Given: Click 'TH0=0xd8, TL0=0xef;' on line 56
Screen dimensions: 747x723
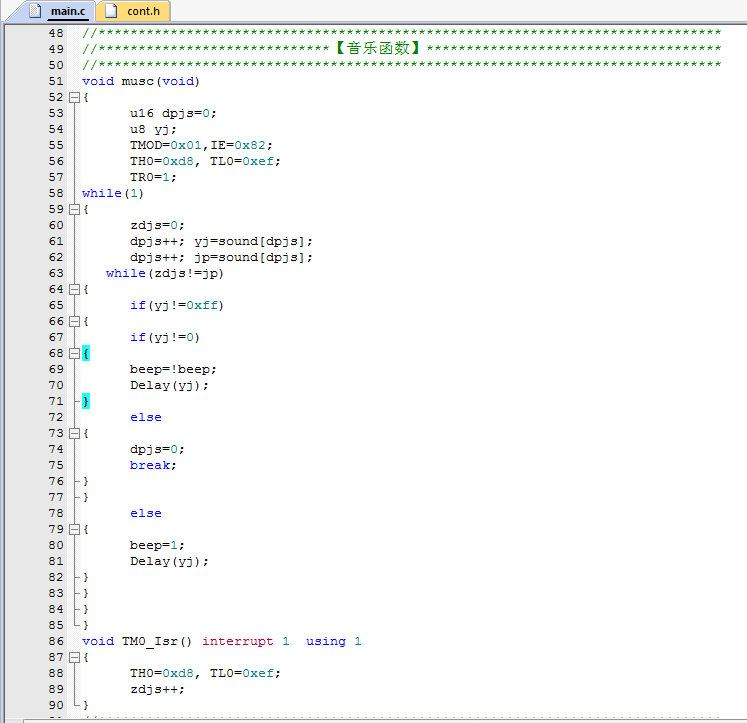Looking at the screenshot, I should [x=205, y=161].
